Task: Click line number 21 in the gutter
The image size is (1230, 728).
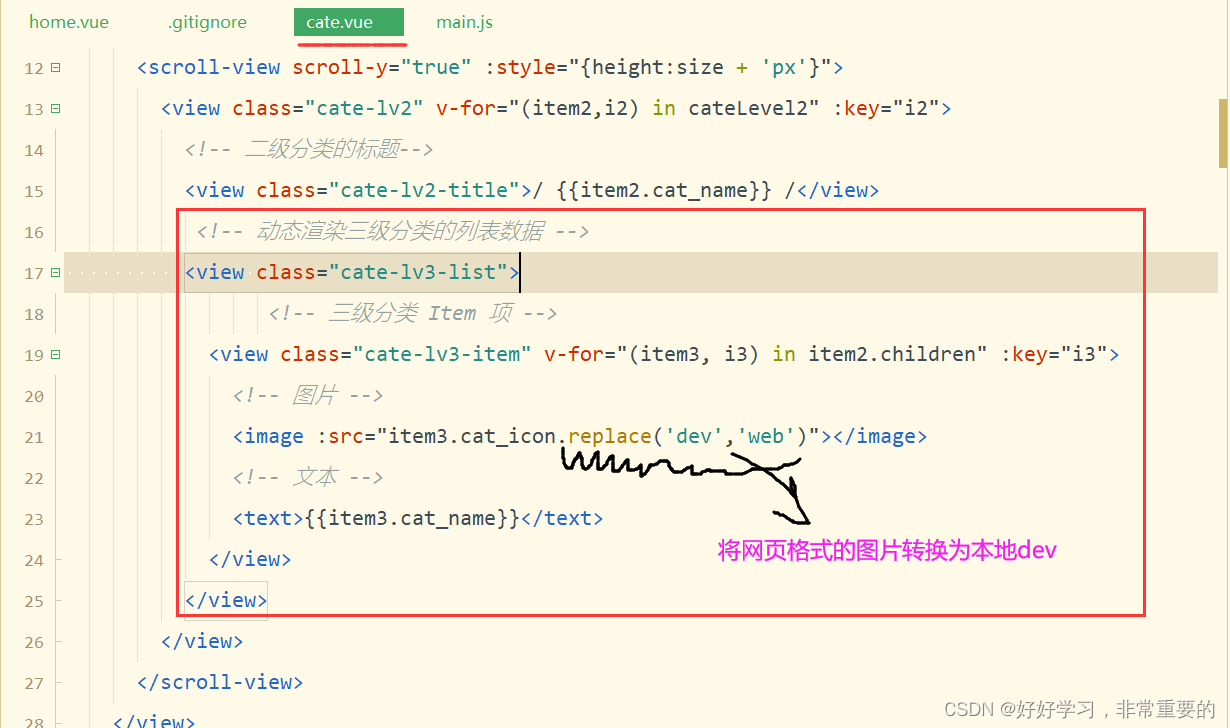Action: [33, 437]
